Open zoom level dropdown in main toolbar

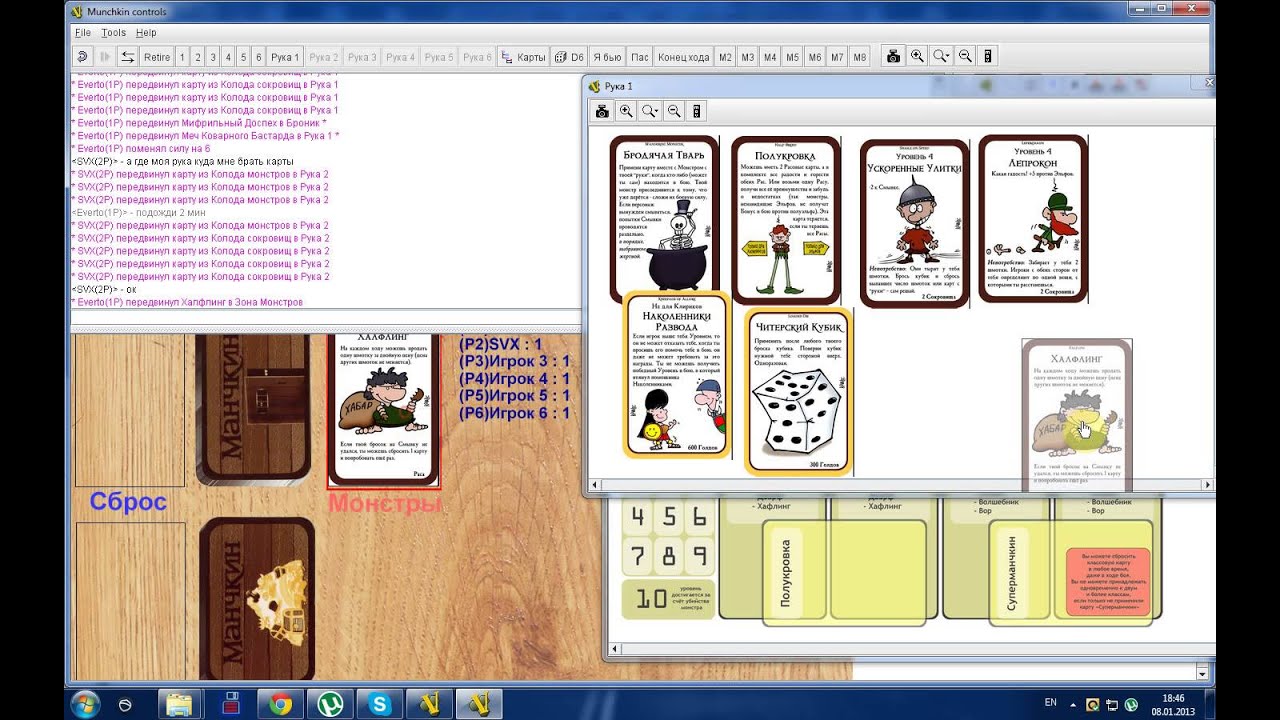point(941,57)
